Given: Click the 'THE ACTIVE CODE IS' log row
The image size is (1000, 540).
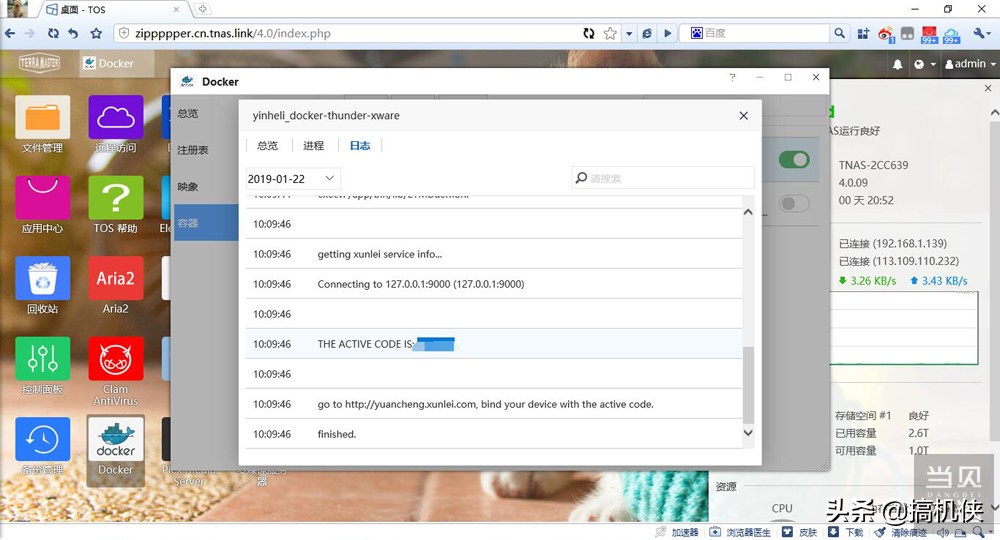Looking at the screenshot, I should pyautogui.click(x=494, y=344).
